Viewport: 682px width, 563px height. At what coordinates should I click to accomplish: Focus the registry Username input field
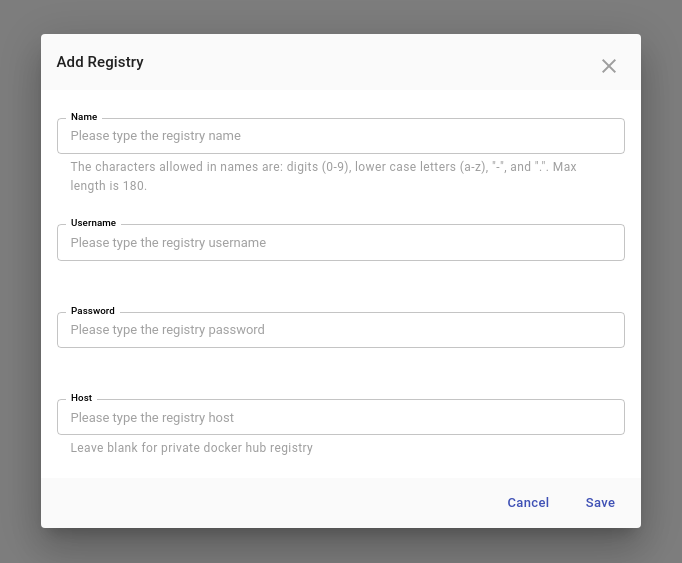coord(341,242)
